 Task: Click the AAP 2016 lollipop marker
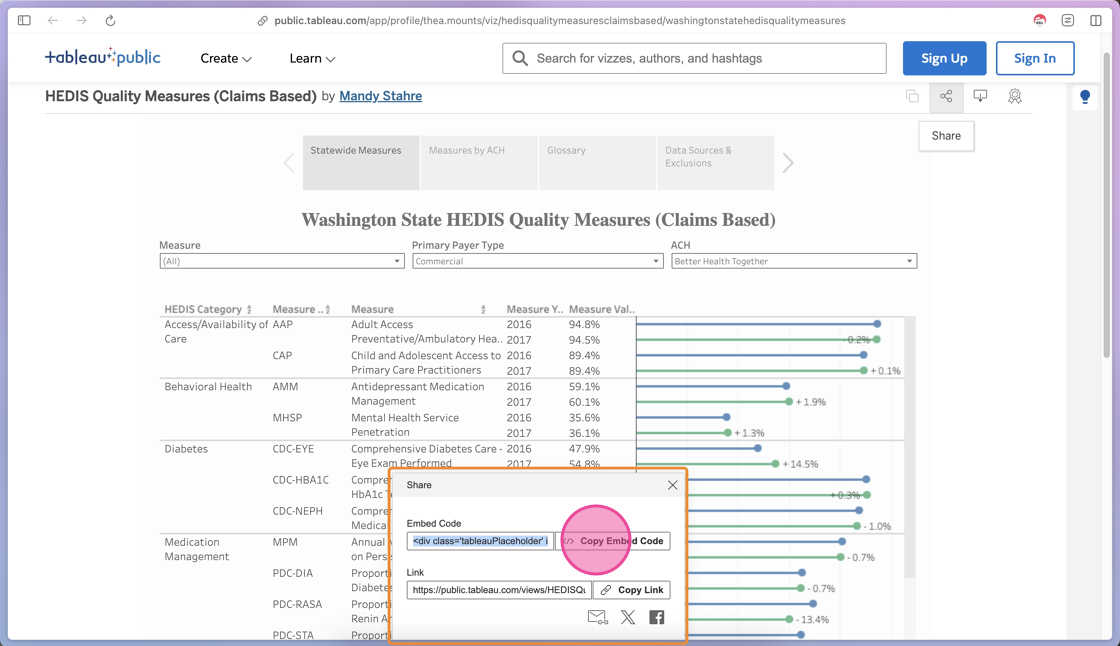click(x=877, y=324)
